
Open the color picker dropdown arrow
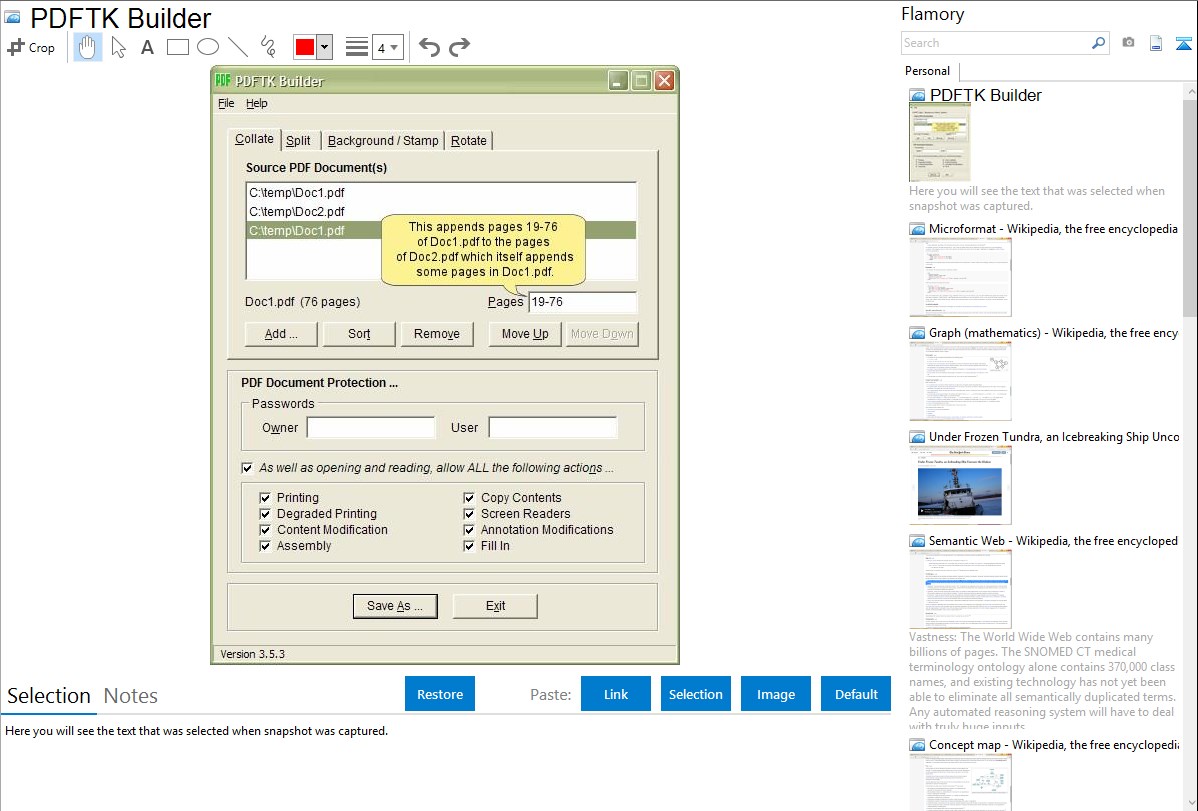tap(325, 47)
